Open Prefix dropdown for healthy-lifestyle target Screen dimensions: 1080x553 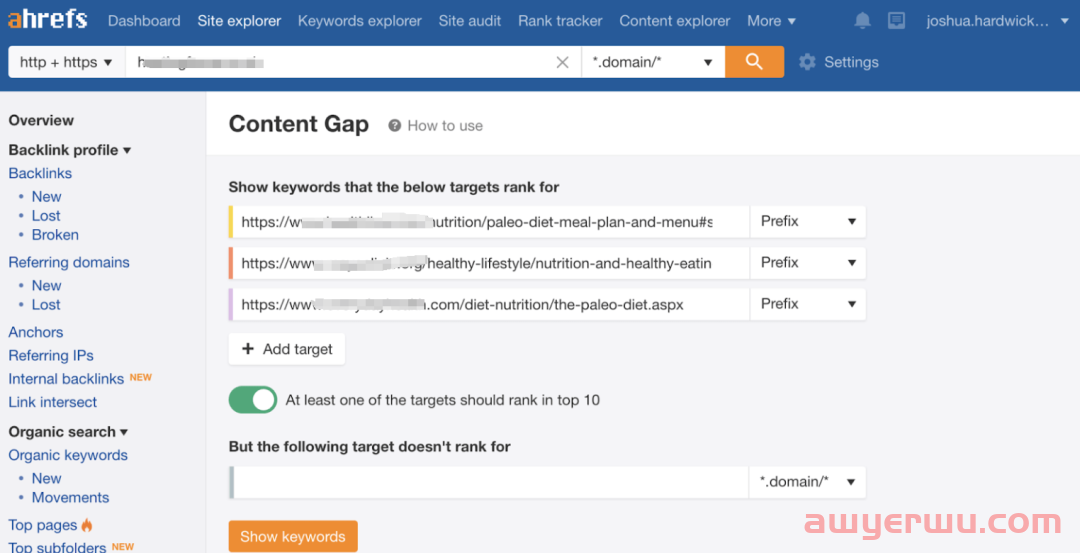808,263
